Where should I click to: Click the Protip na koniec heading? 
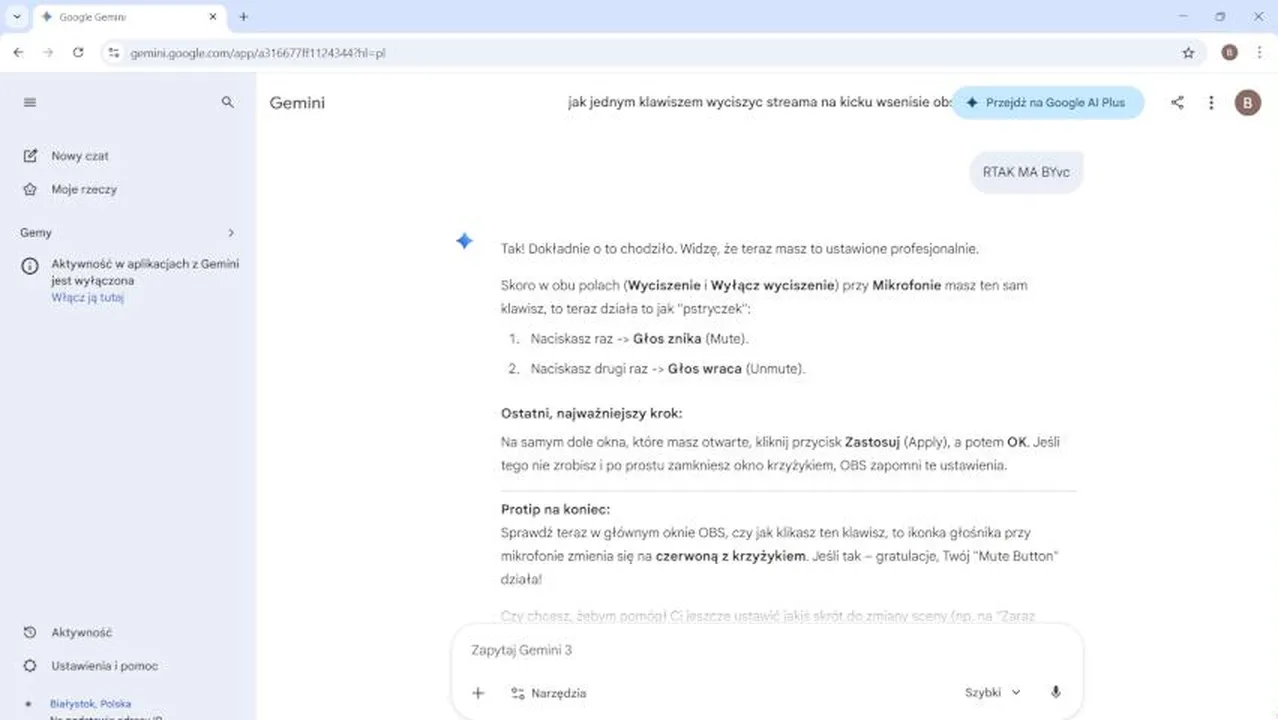coord(555,509)
